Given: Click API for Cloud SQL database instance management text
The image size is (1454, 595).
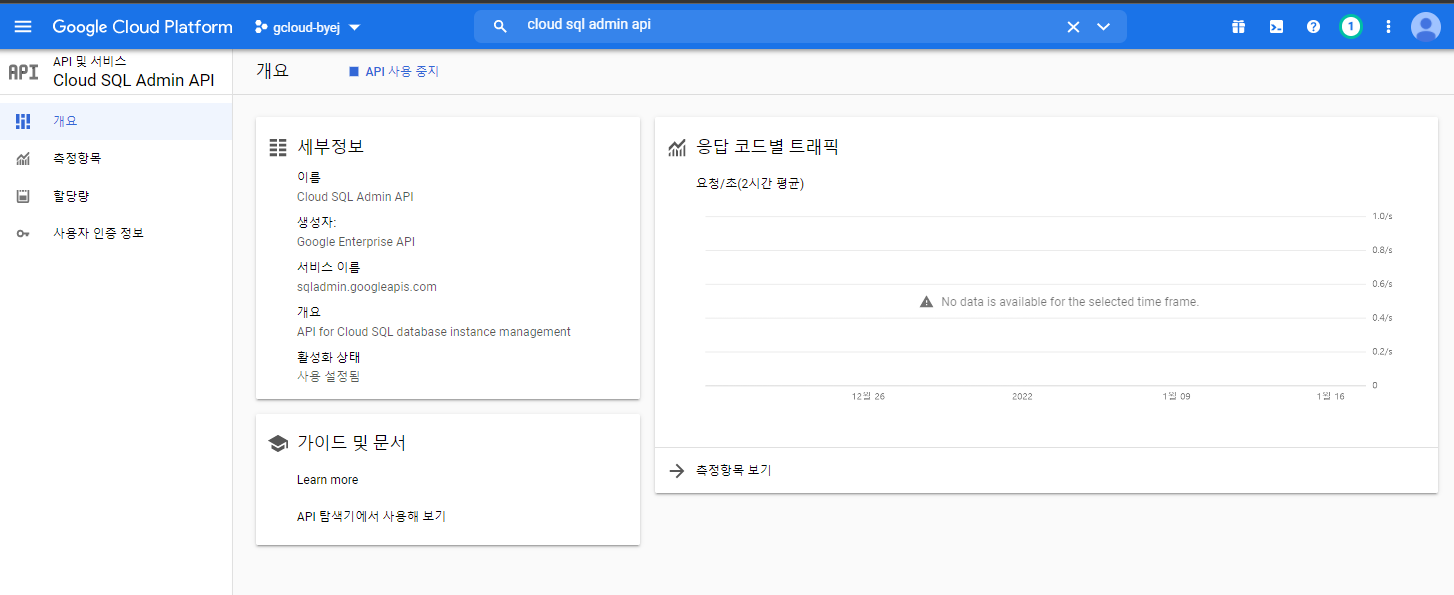Looking at the screenshot, I should (x=434, y=332).
